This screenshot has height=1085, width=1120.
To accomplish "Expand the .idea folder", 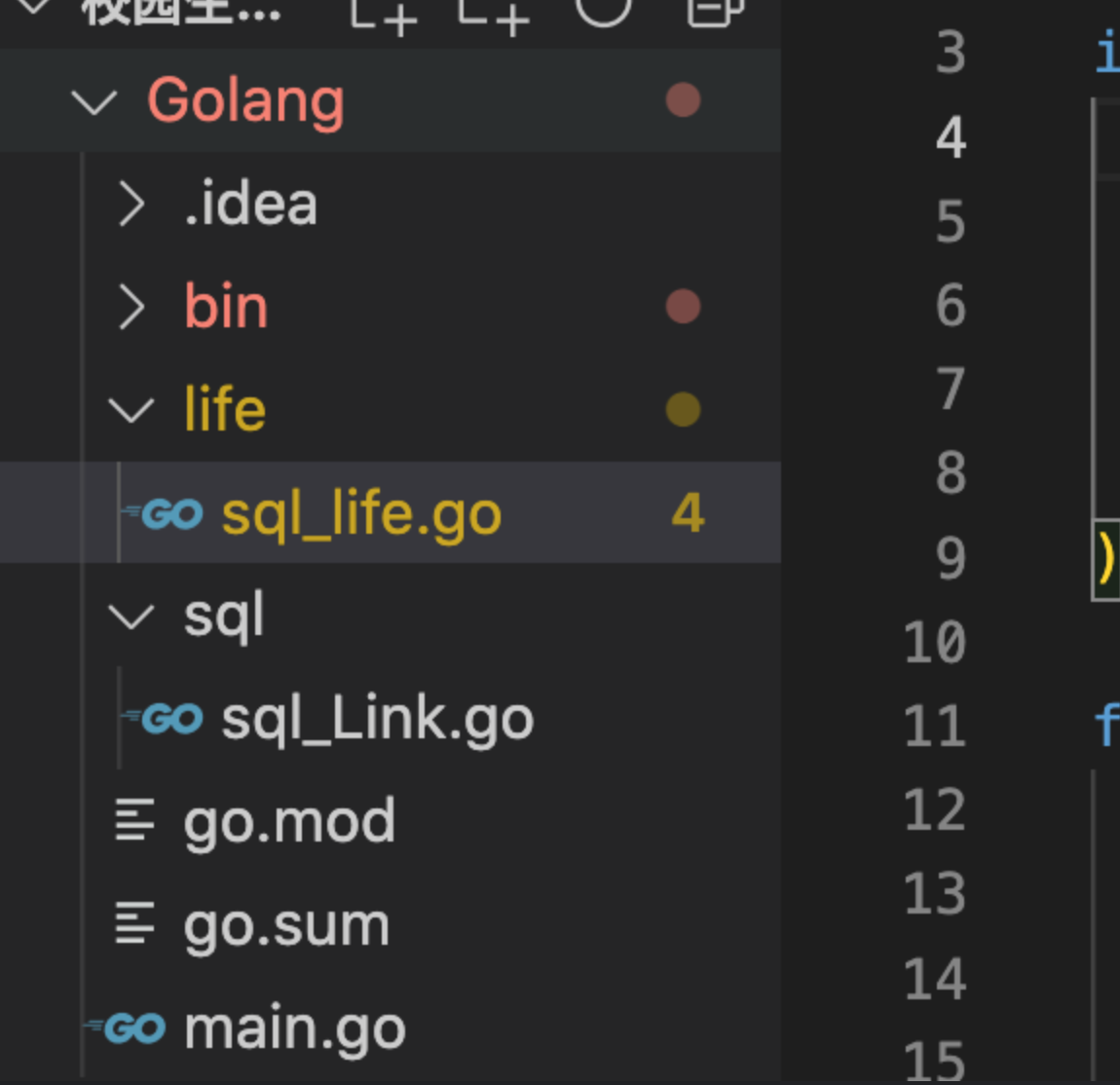I will coord(131,205).
